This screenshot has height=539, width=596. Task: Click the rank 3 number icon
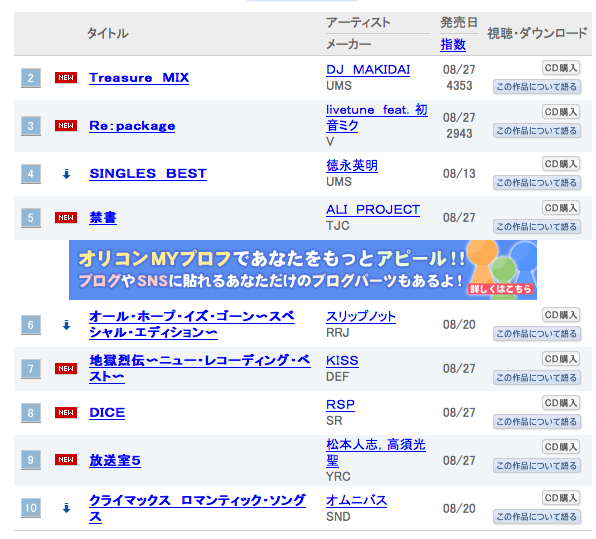[31, 126]
